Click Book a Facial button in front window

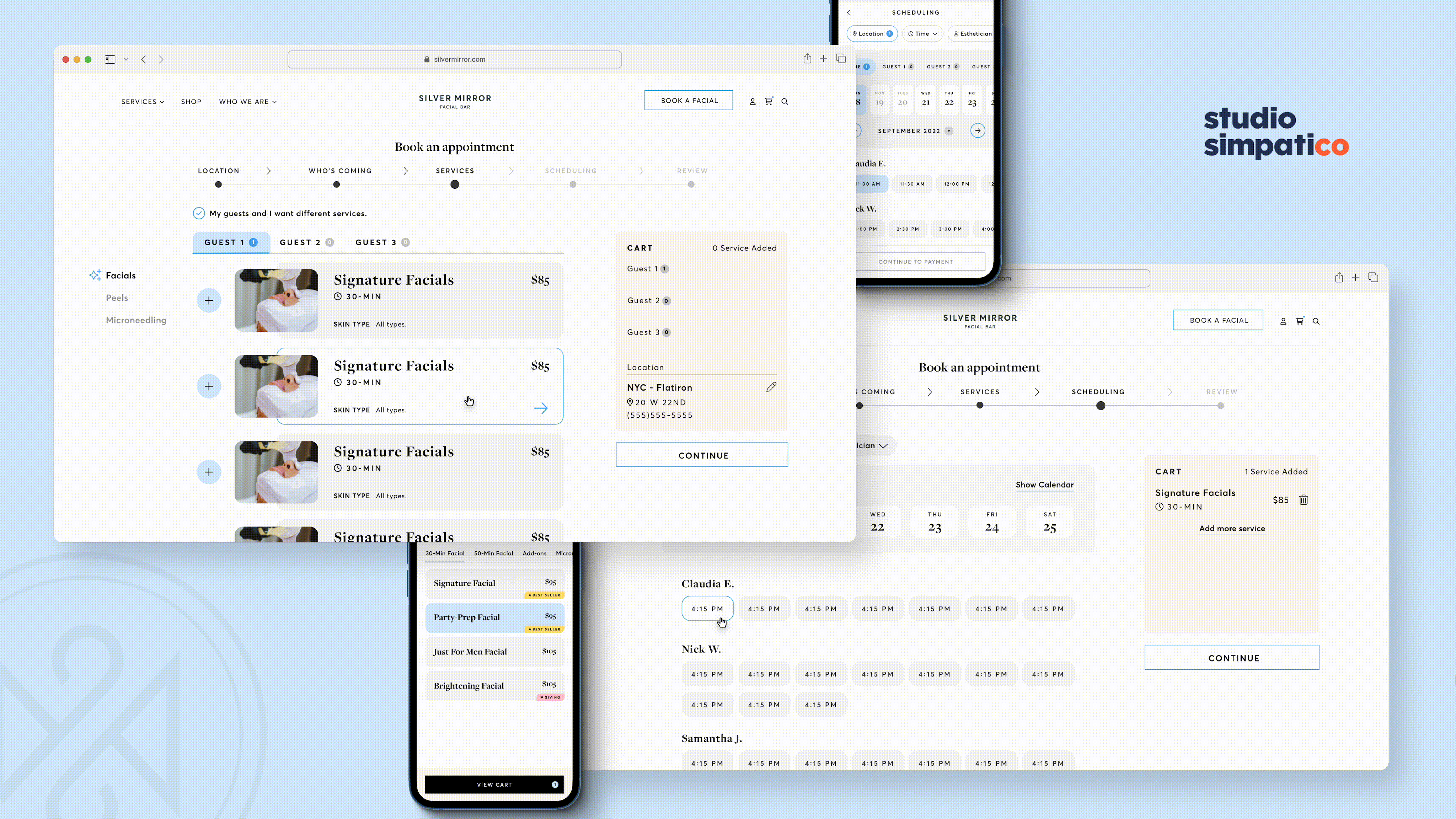(689, 100)
